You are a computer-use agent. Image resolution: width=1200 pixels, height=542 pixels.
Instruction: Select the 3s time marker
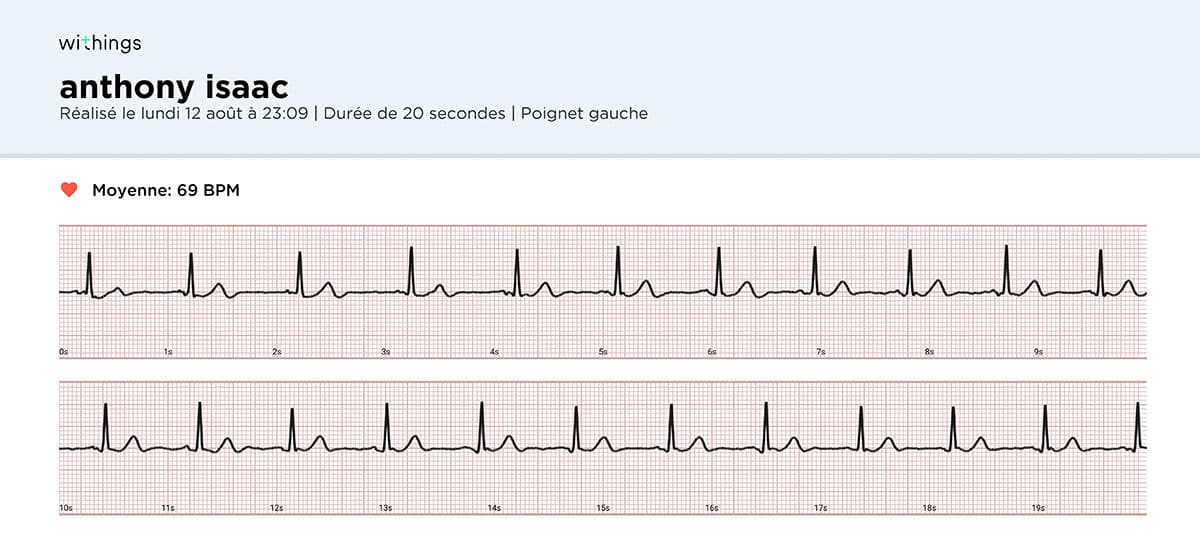click(x=385, y=352)
